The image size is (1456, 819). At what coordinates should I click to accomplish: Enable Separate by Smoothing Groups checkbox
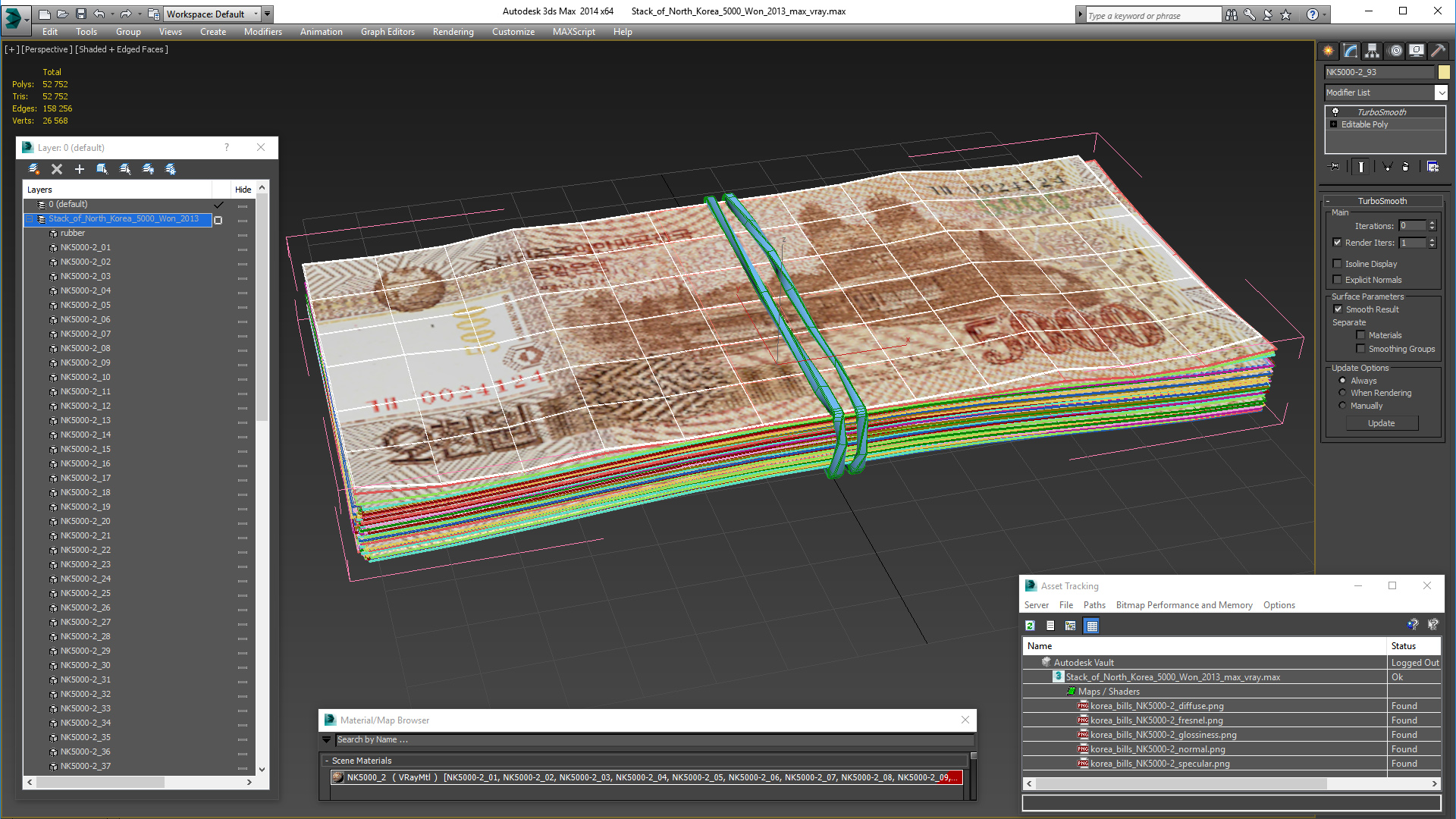coord(1361,349)
